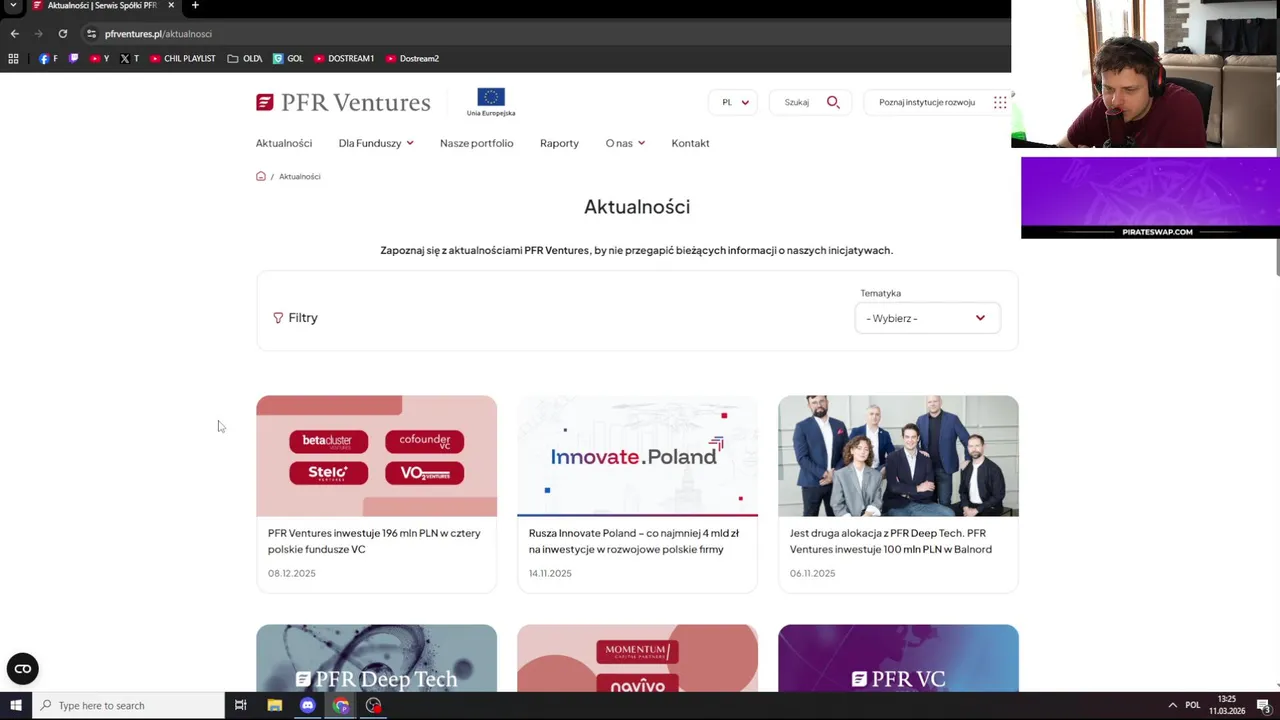Image resolution: width=1280 pixels, height=720 pixels.
Task: Open the Nasze portfolio menu item
Action: (x=476, y=143)
